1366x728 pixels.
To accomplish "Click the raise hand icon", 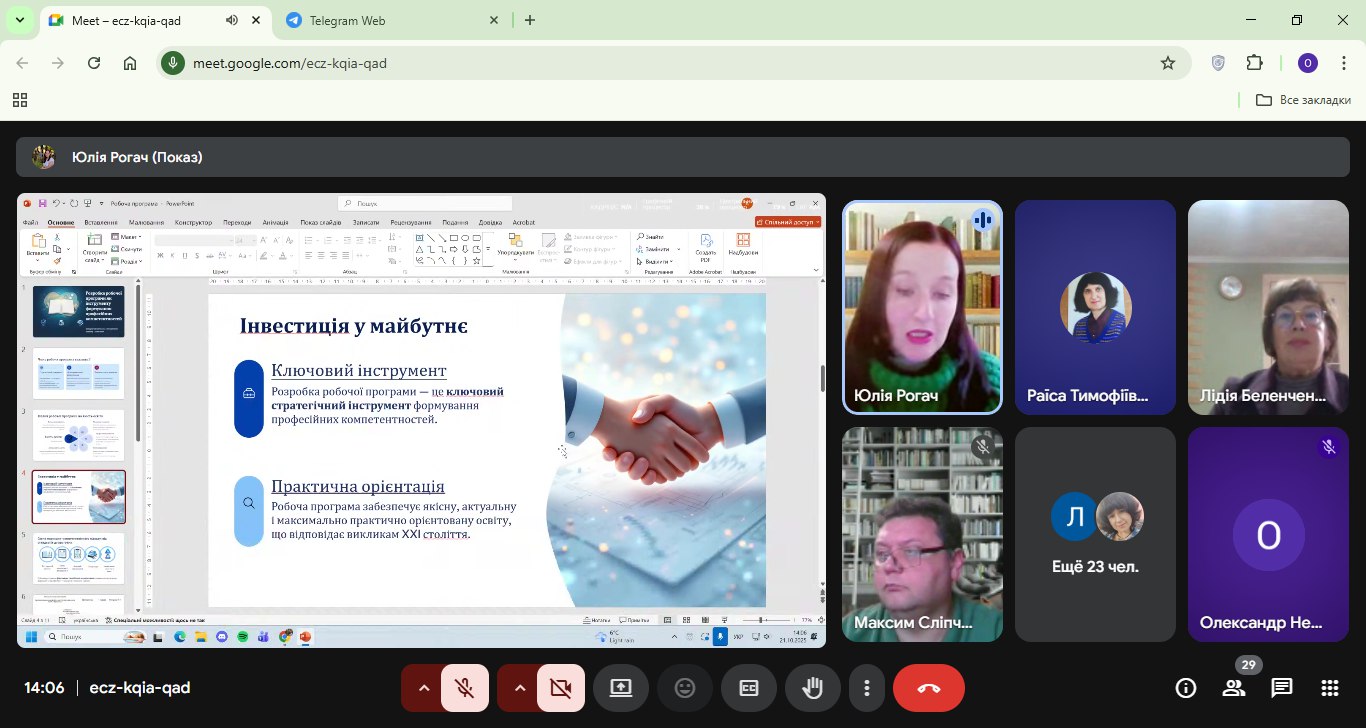I will tap(812, 688).
